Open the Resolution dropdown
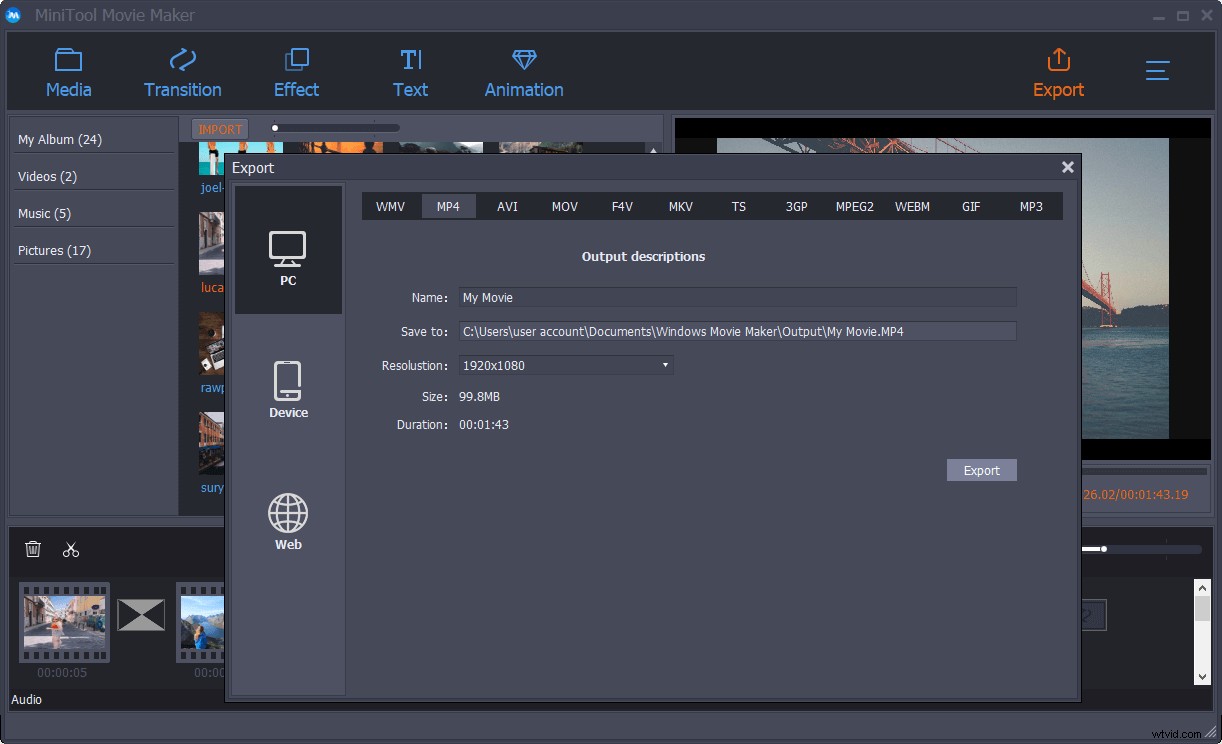This screenshot has height=744, width=1222. coord(663,365)
